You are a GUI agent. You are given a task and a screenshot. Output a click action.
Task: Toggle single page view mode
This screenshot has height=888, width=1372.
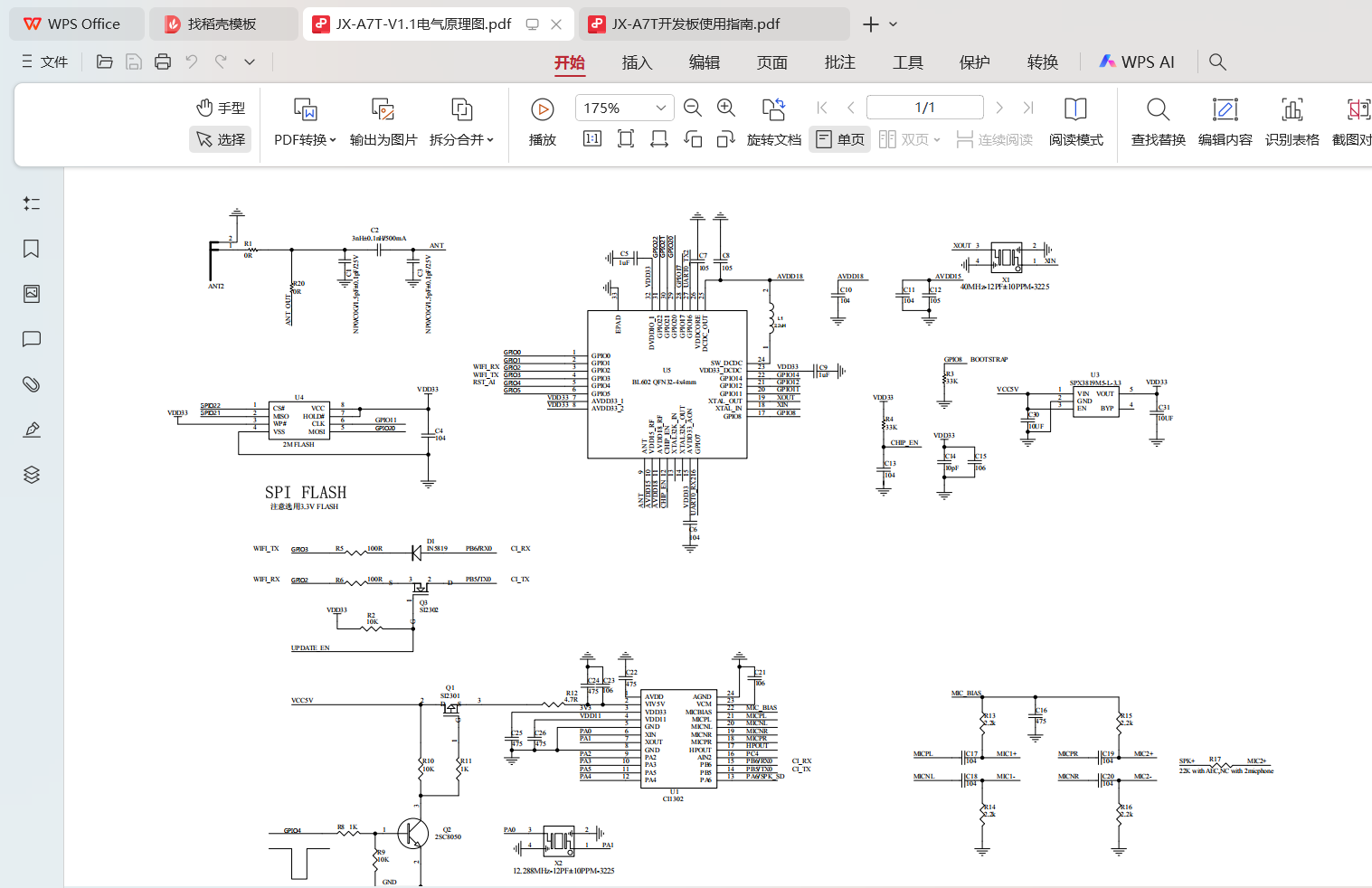coord(840,139)
